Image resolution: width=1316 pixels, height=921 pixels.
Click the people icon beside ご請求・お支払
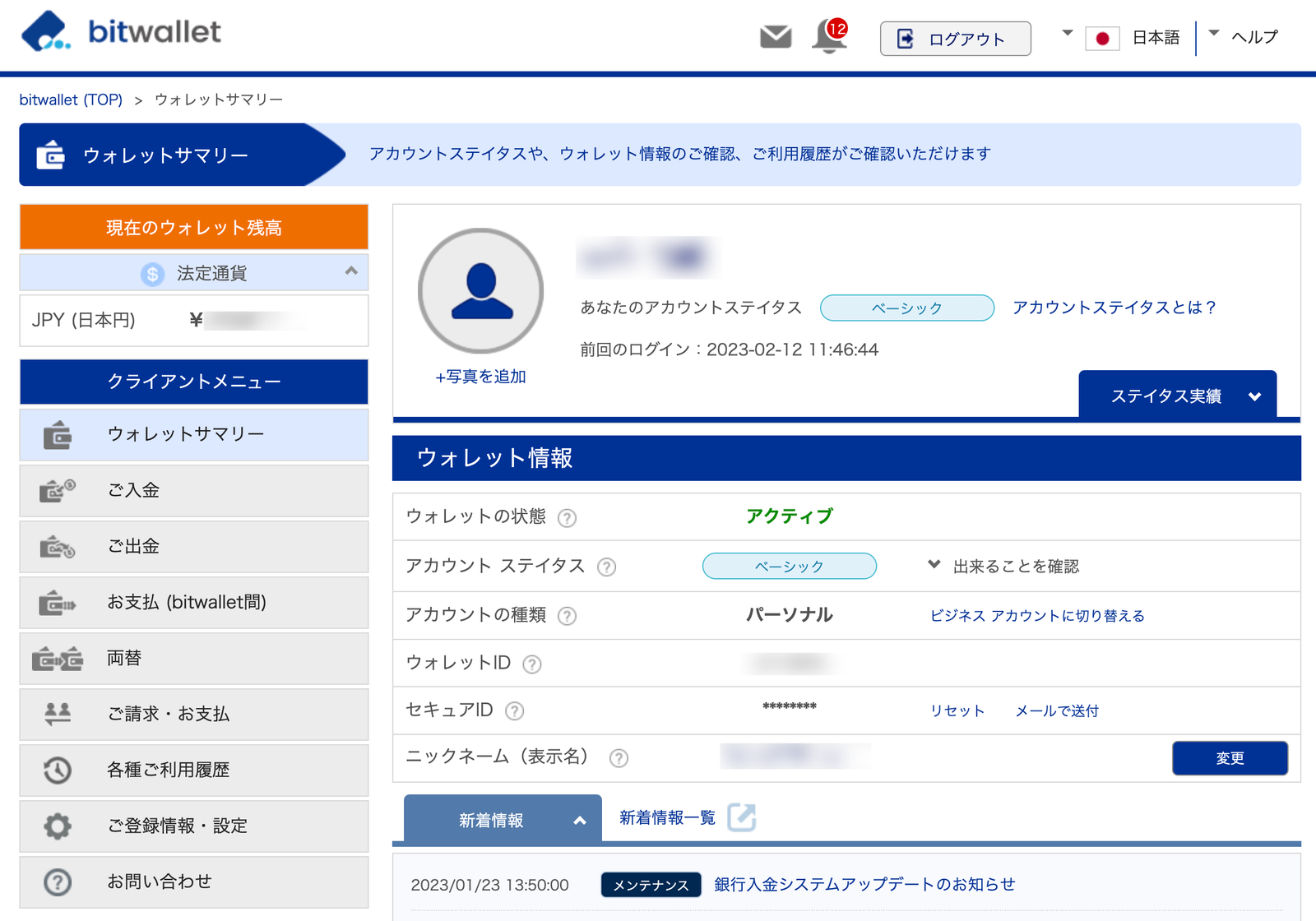(x=58, y=714)
